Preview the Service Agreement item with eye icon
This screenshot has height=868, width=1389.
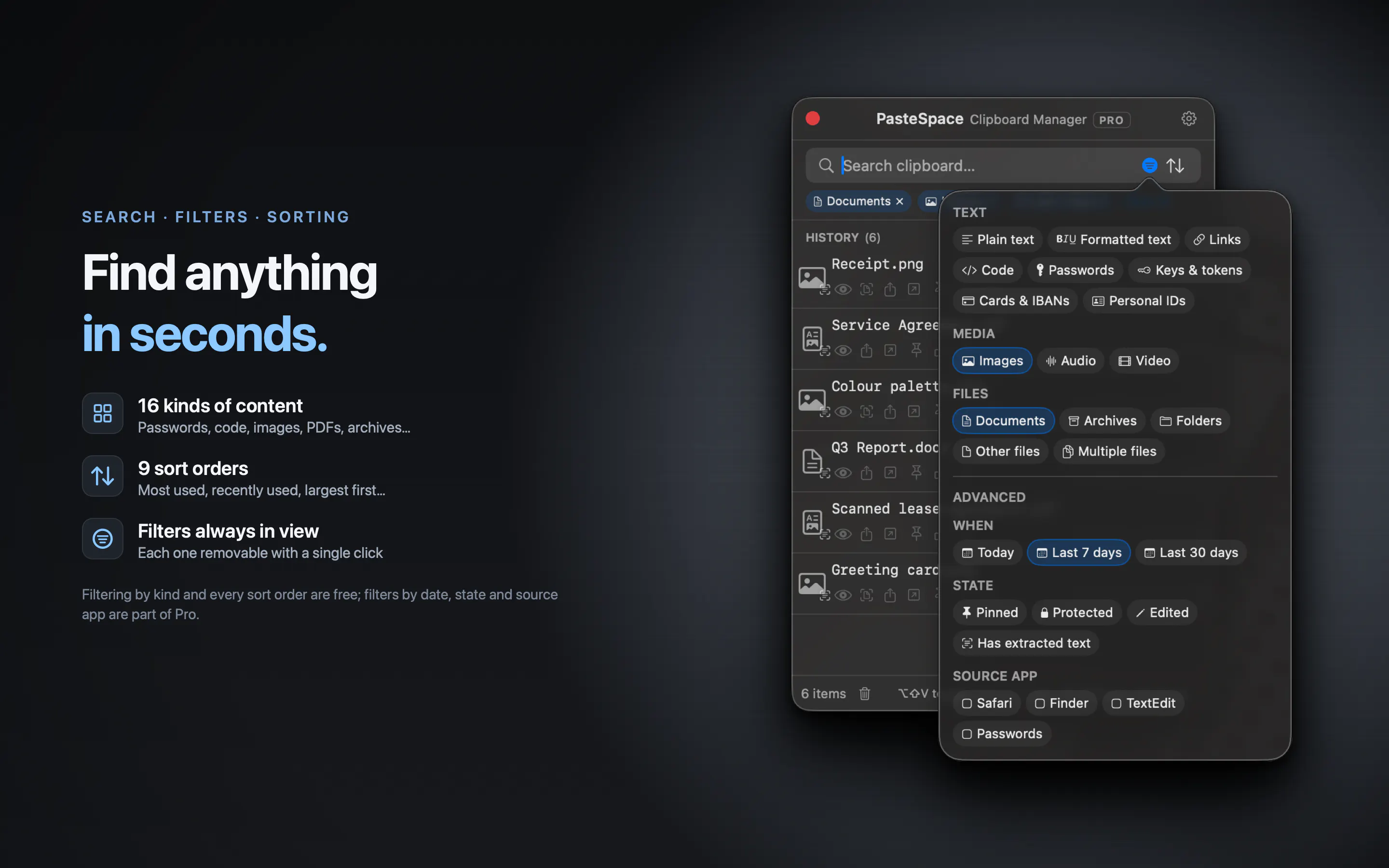[x=843, y=350]
